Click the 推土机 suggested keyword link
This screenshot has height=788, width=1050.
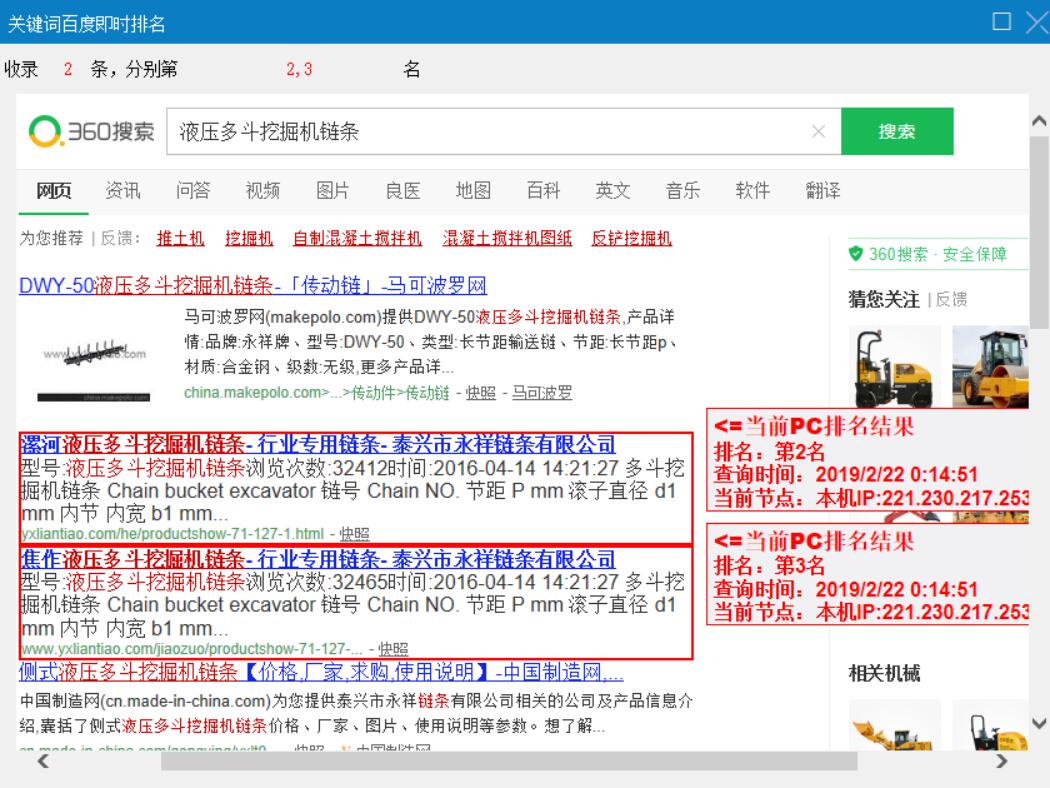180,238
